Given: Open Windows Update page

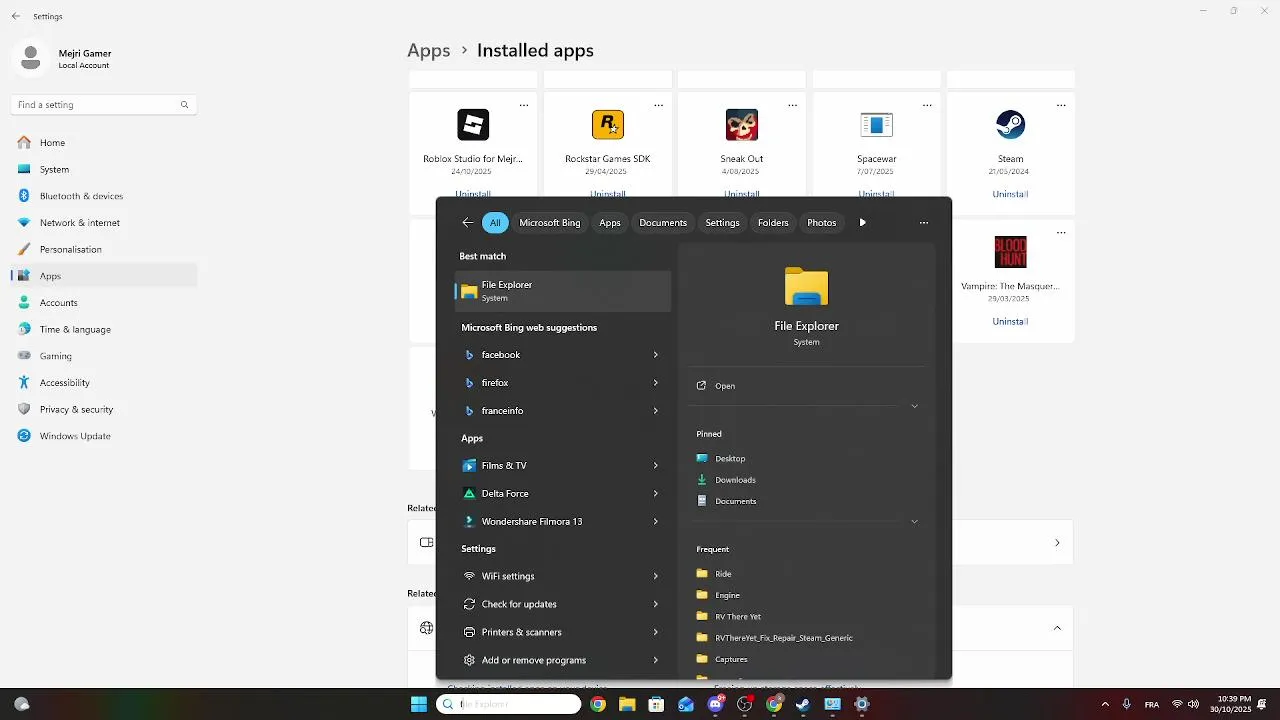Looking at the screenshot, I should pyautogui.click(x=104, y=436).
